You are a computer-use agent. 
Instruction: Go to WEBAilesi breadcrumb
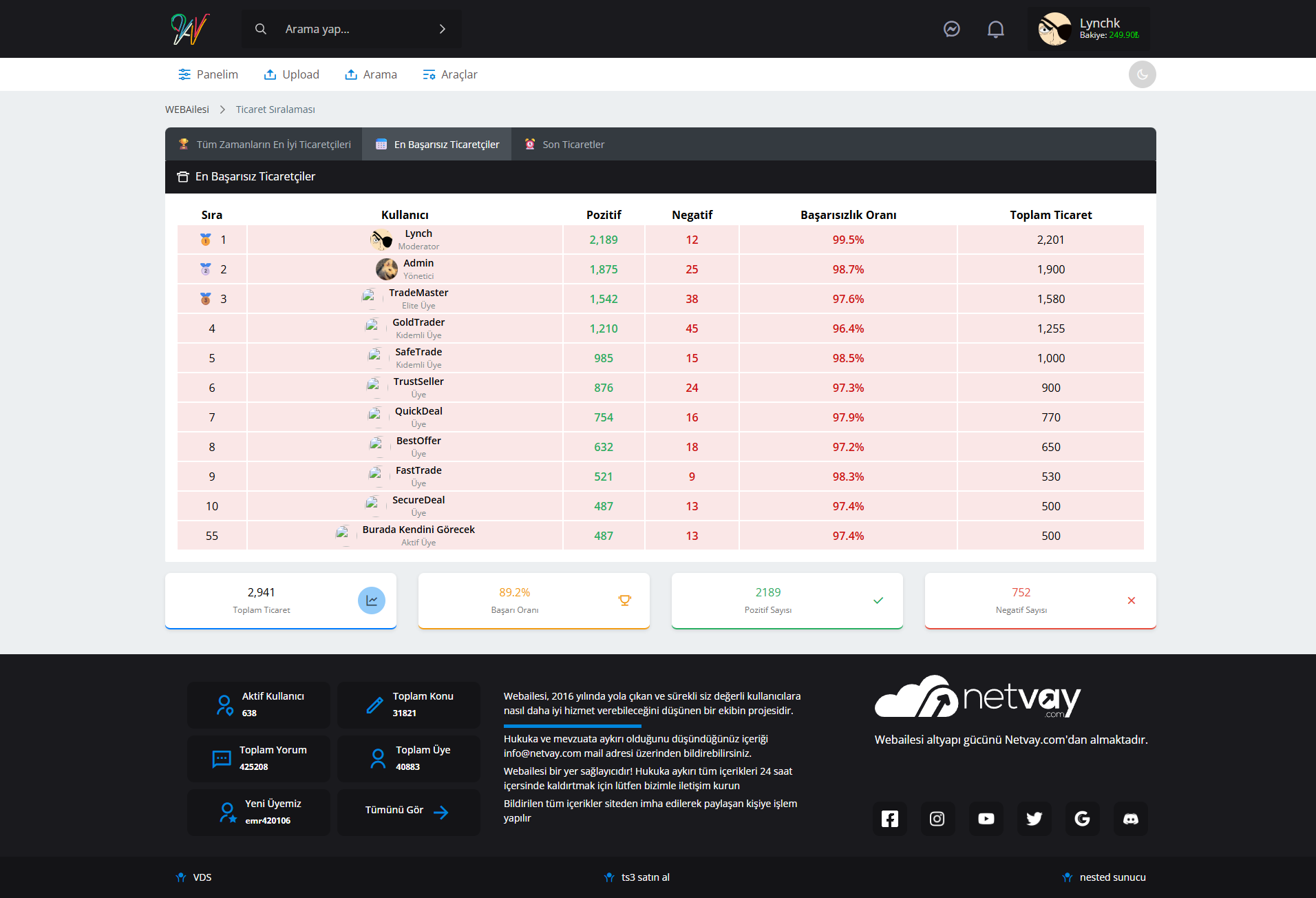click(x=187, y=109)
